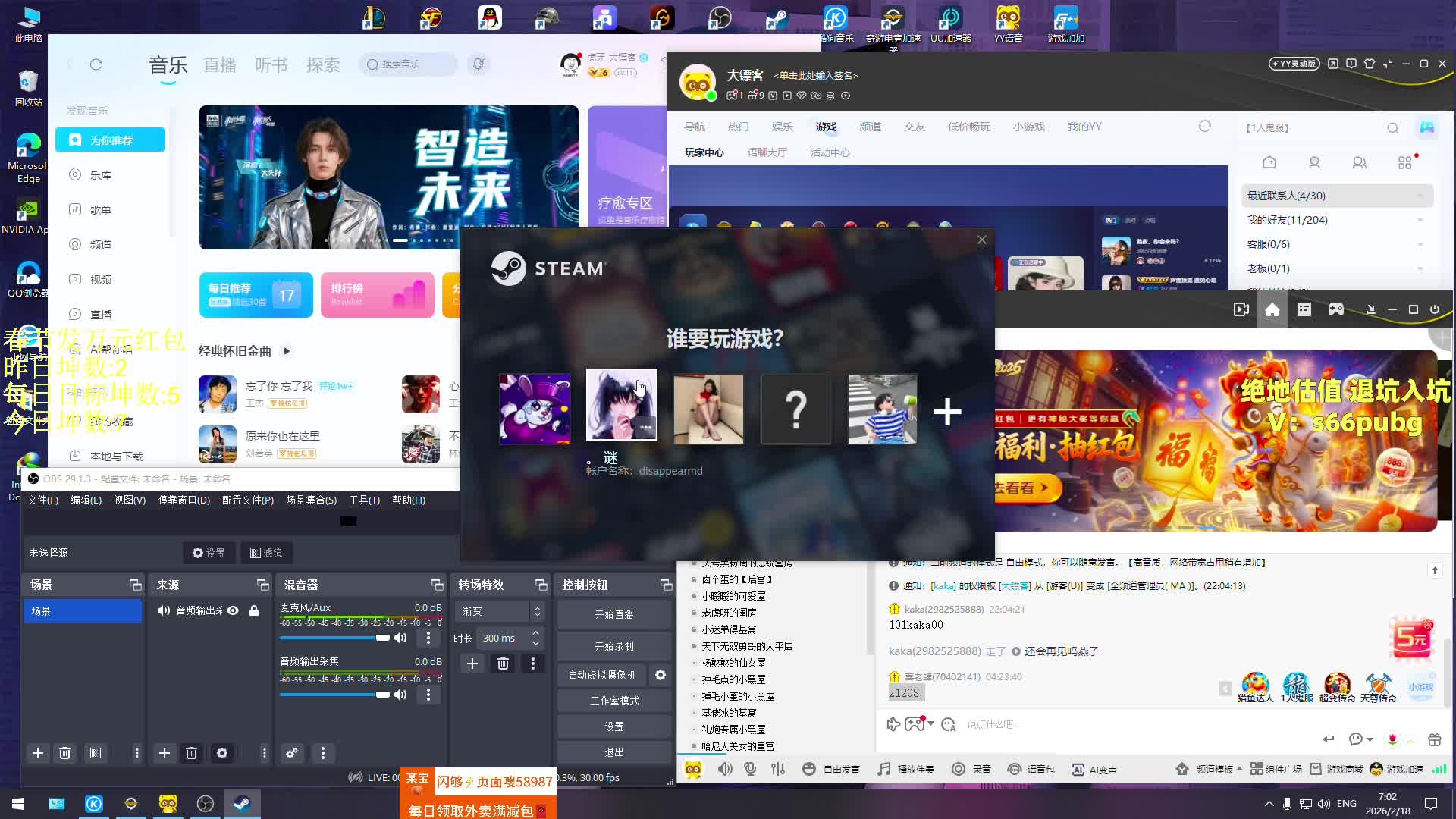Mute the 麦克风/Aux audio source
This screenshot has height=819, width=1456.
click(400, 638)
